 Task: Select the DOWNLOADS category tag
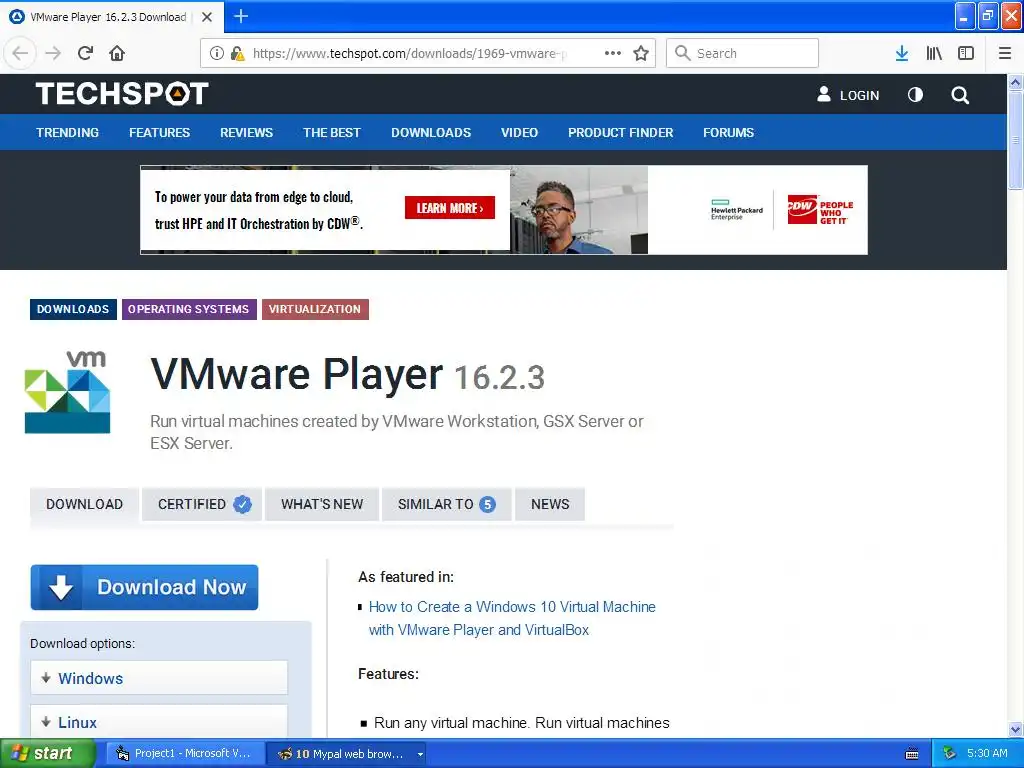[73, 309]
